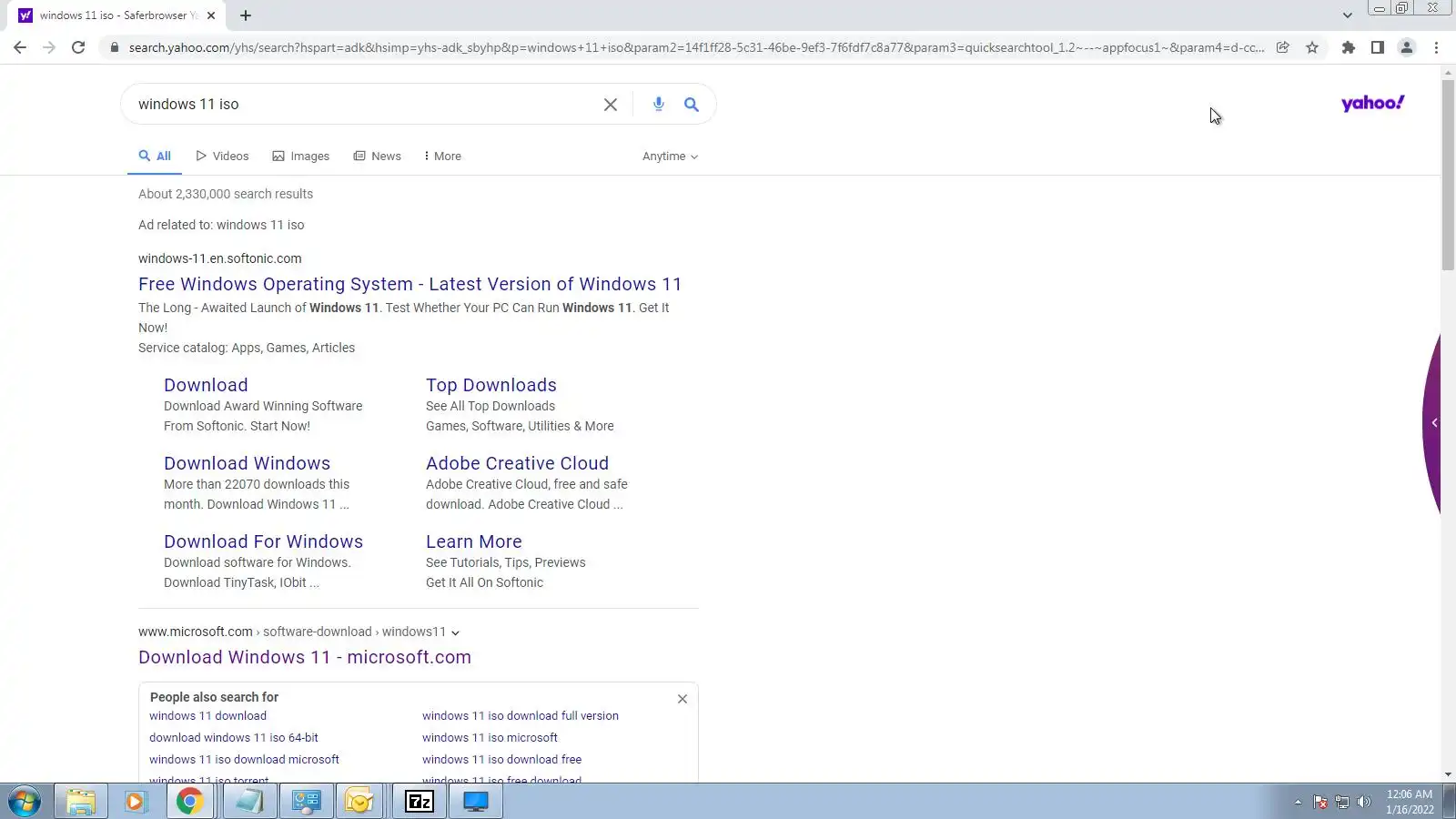Viewport: 1456px width, 819px height.
Task: Click the Ad related to: windows 11 iso text
Action: coord(221,225)
